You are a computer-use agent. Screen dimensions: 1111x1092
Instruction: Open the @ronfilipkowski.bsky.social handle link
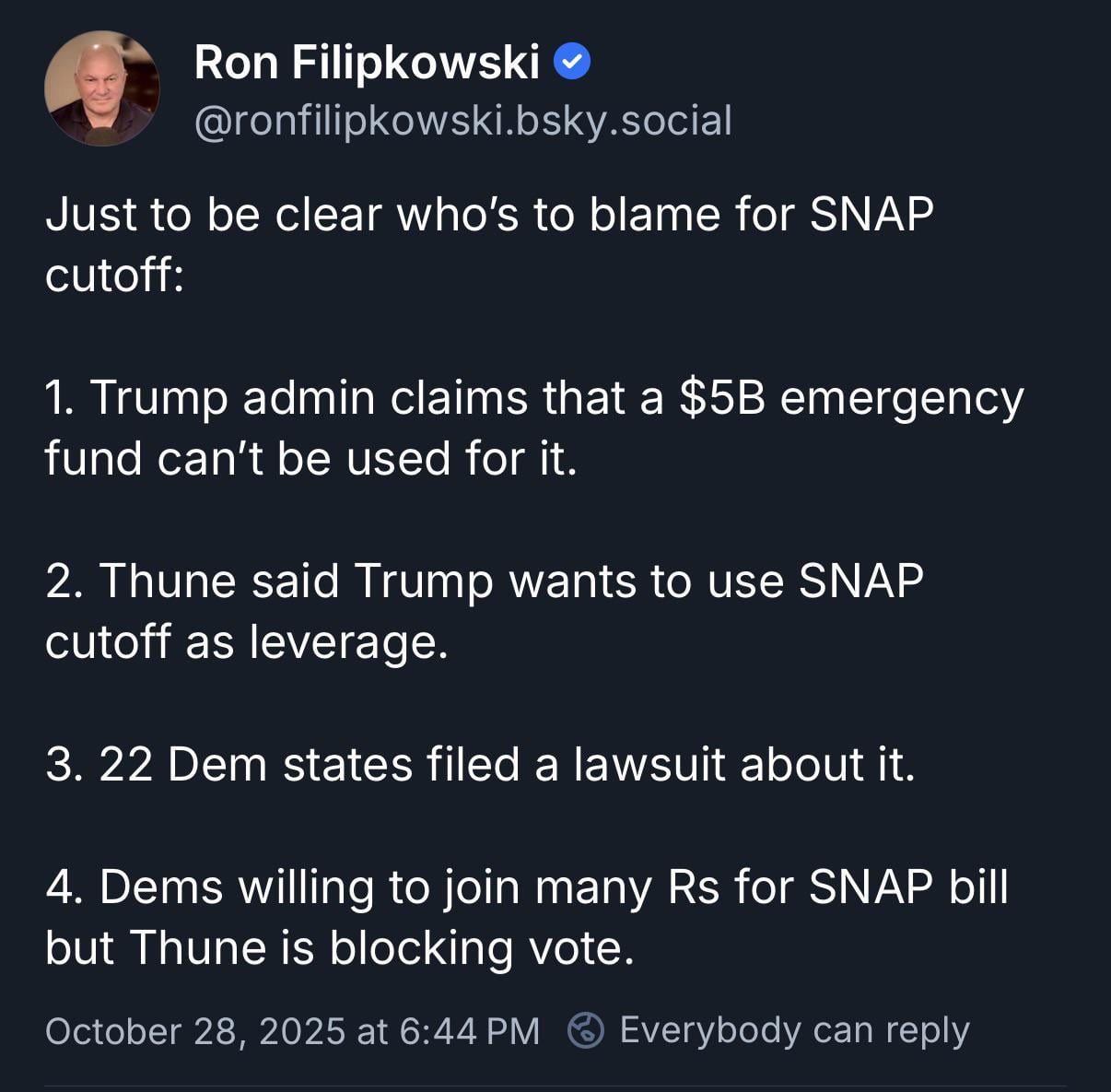coord(463,121)
